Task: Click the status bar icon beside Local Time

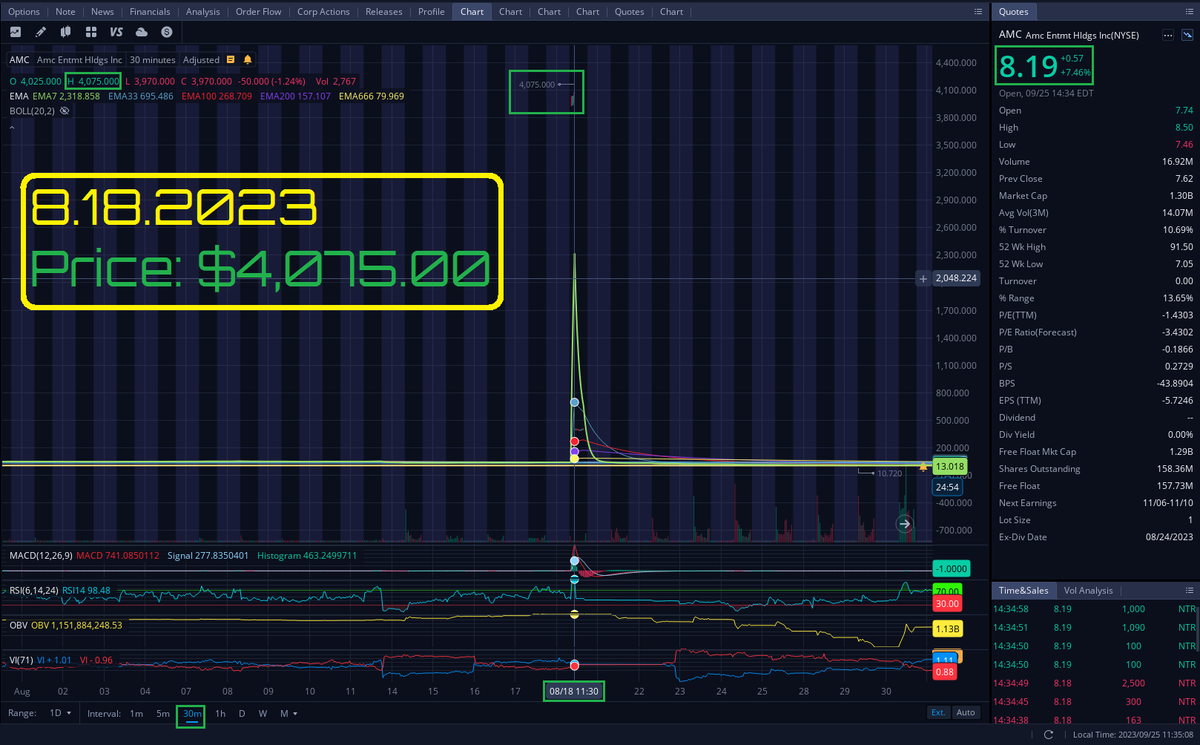Action: click(x=1047, y=735)
